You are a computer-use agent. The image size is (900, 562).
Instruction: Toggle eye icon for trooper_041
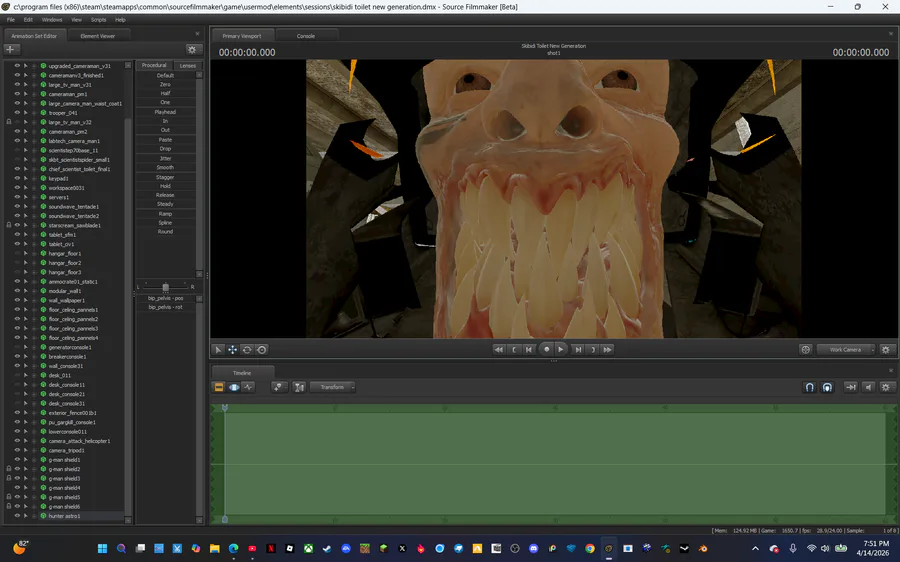pos(17,113)
